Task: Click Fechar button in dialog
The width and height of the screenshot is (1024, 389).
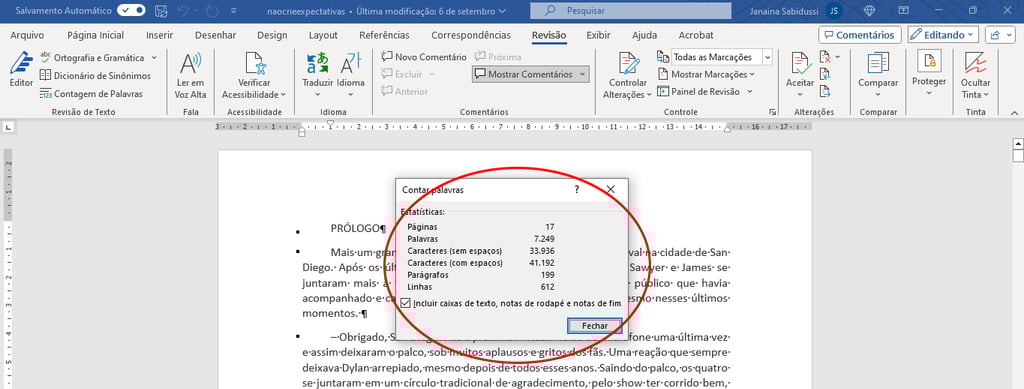Action: (x=594, y=326)
